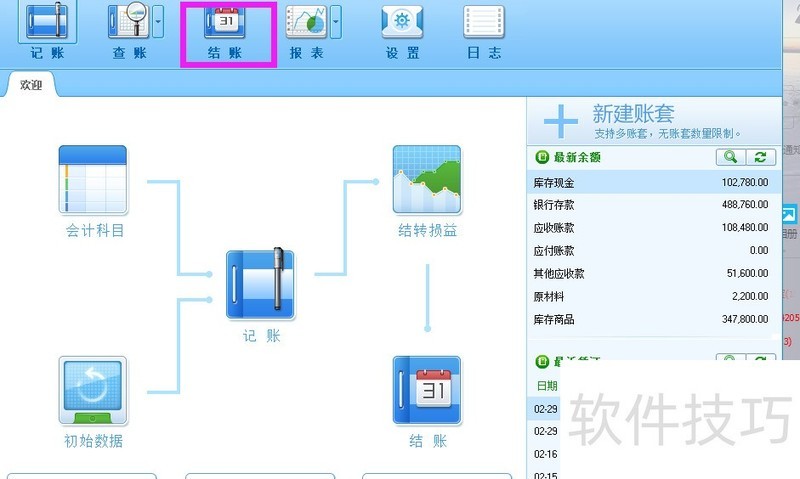Open the large 结账 calendar icon in workflow
The image size is (800, 479).
pyautogui.click(x=427, y=390)
